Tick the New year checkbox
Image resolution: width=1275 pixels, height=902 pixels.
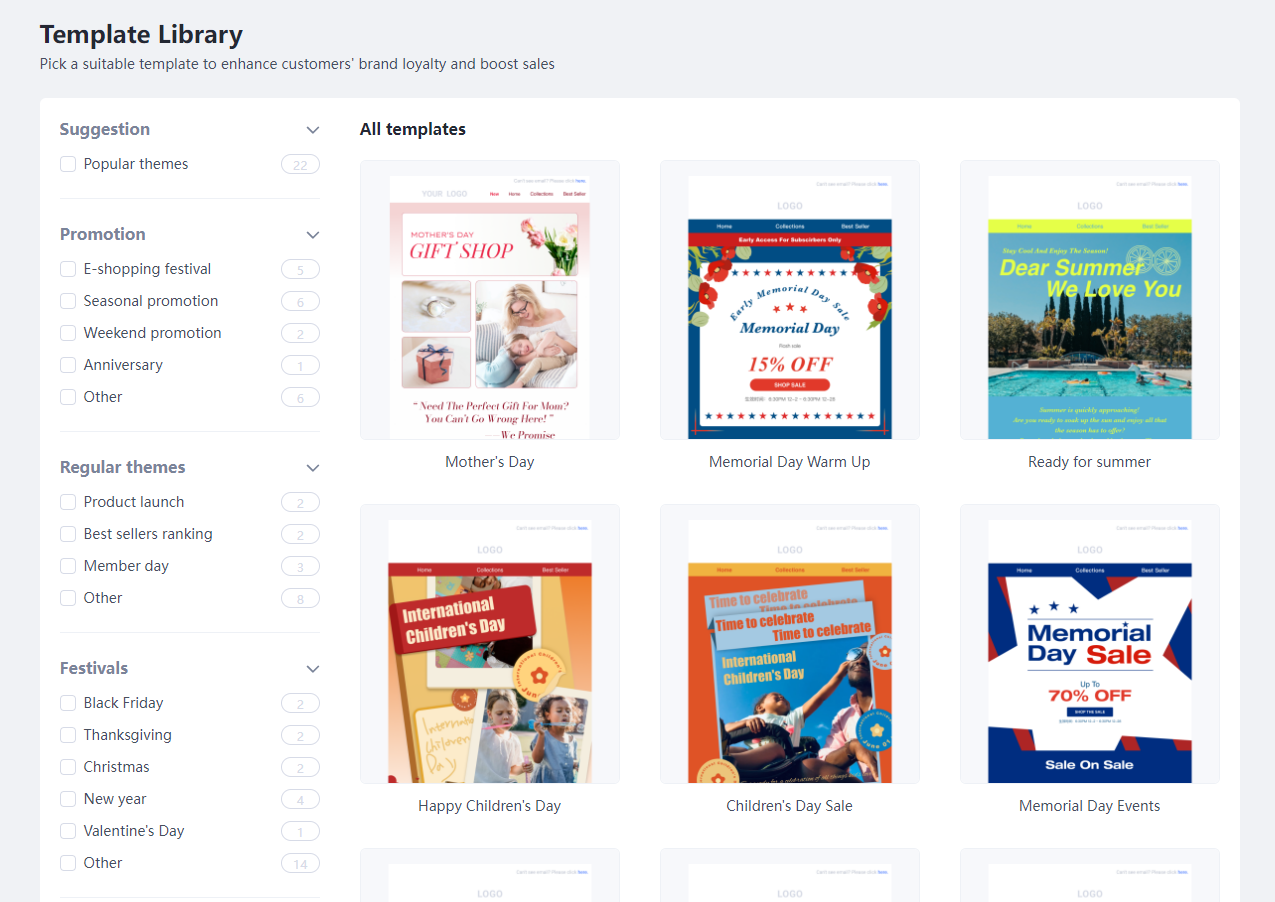pyautogui.click(x=68, y=799)
